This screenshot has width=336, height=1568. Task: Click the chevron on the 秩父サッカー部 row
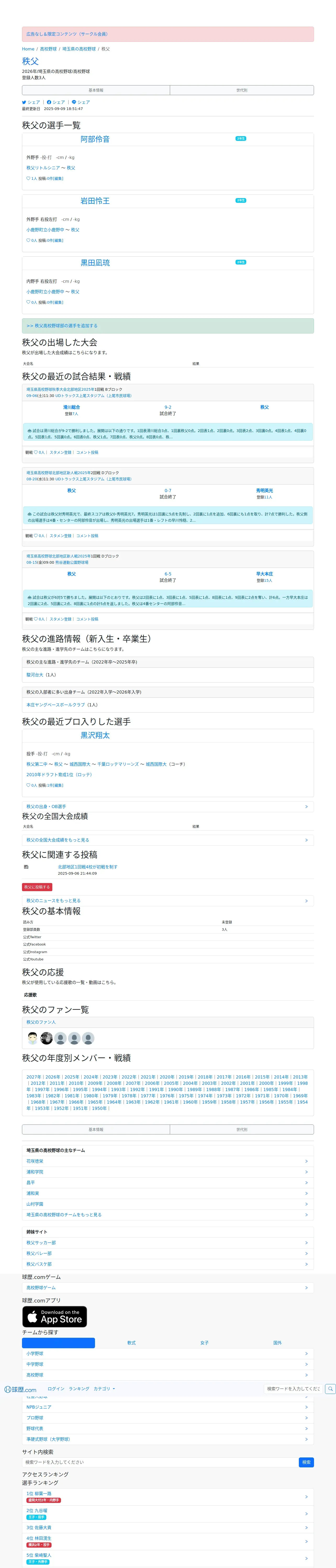[x=306, y=1242]
